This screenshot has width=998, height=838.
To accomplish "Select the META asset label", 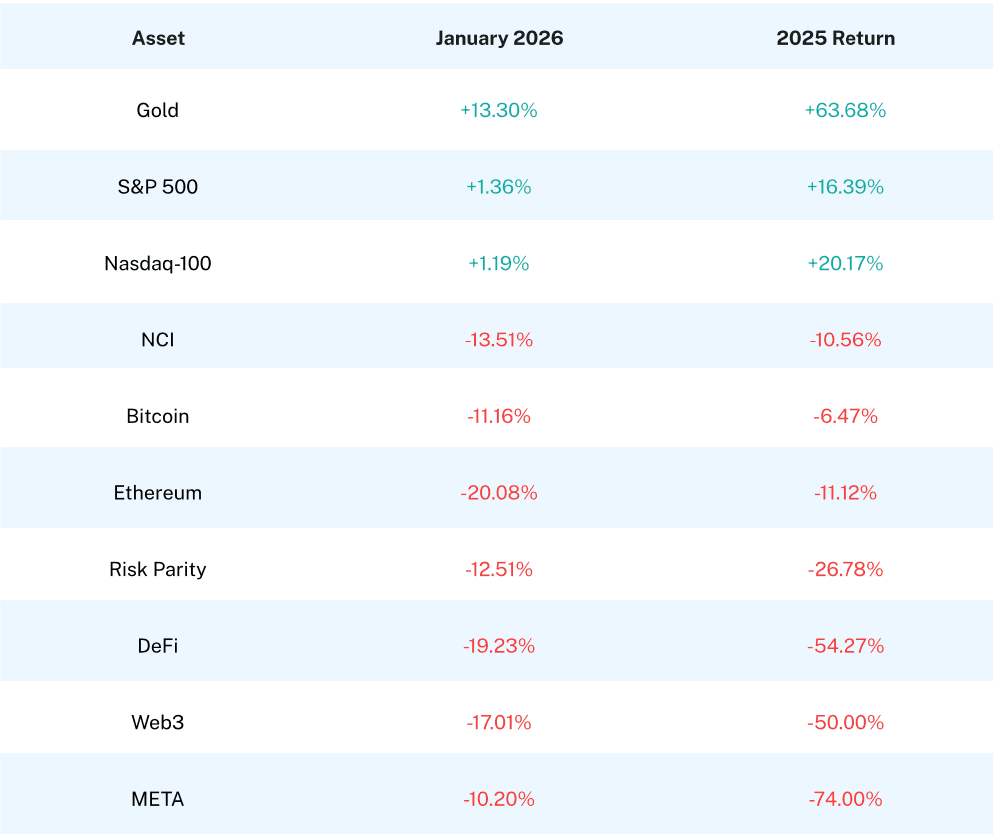I will click(x=158, y=800).
